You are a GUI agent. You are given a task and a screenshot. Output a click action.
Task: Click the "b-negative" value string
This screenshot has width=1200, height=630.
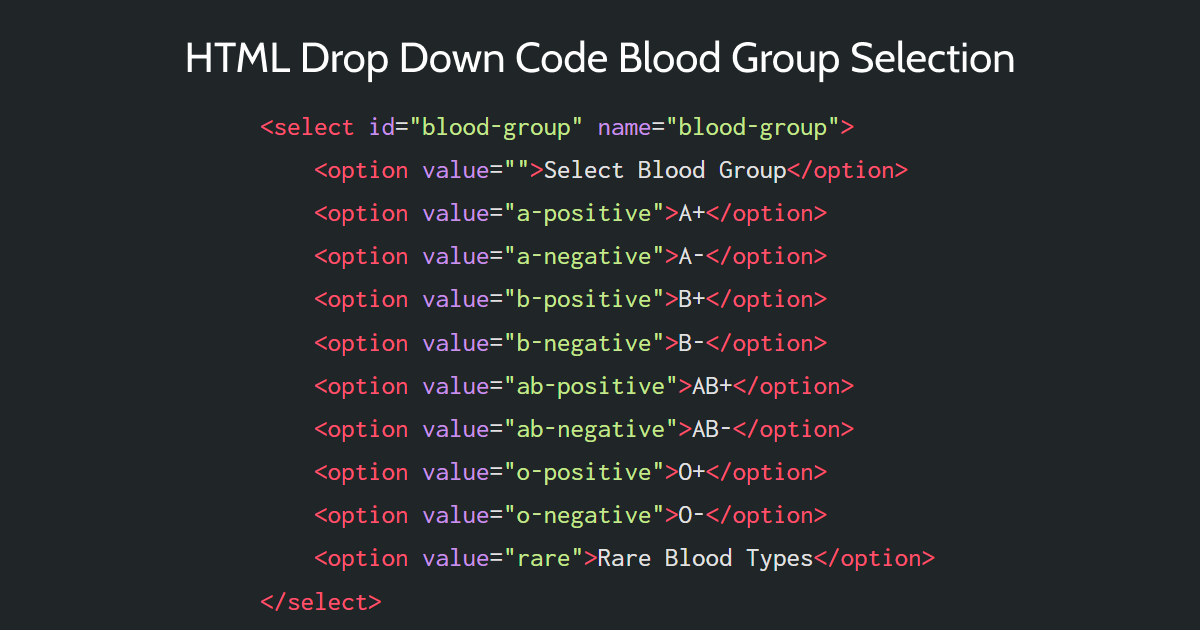pos(584,343)
